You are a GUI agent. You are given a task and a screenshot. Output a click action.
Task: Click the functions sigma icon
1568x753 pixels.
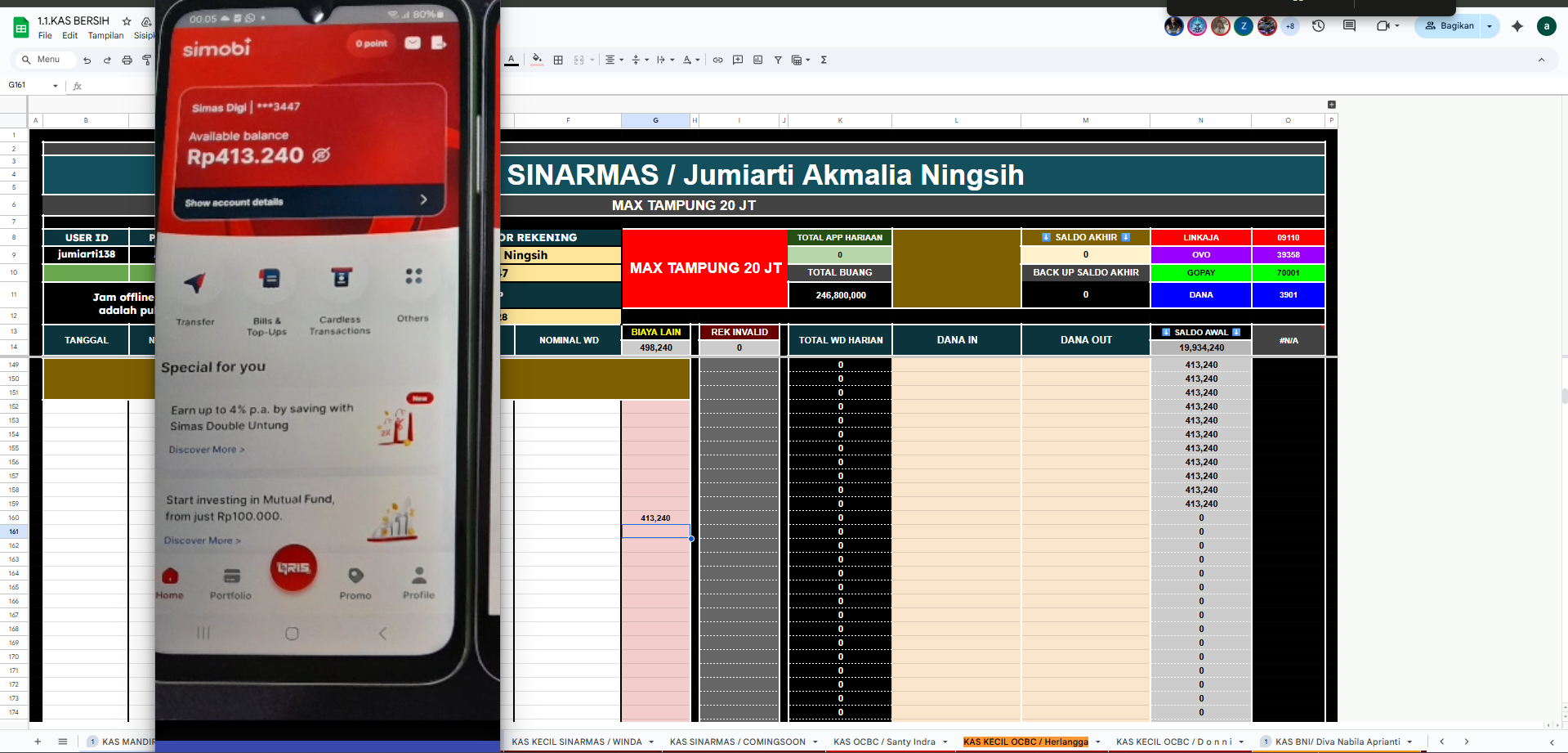824,60
